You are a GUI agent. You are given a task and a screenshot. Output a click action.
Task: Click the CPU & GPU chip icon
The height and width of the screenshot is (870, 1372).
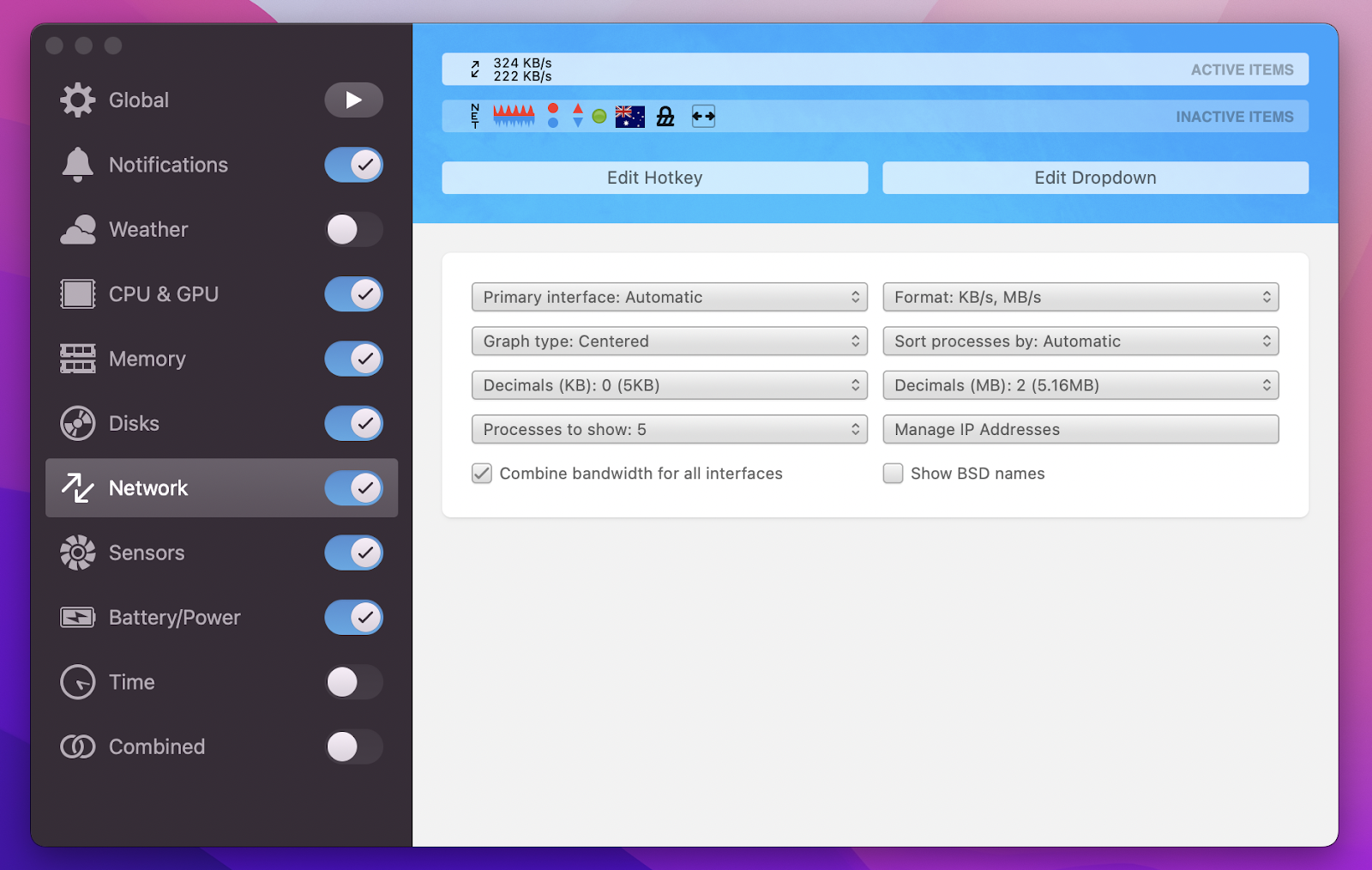(x=78, y=294)
